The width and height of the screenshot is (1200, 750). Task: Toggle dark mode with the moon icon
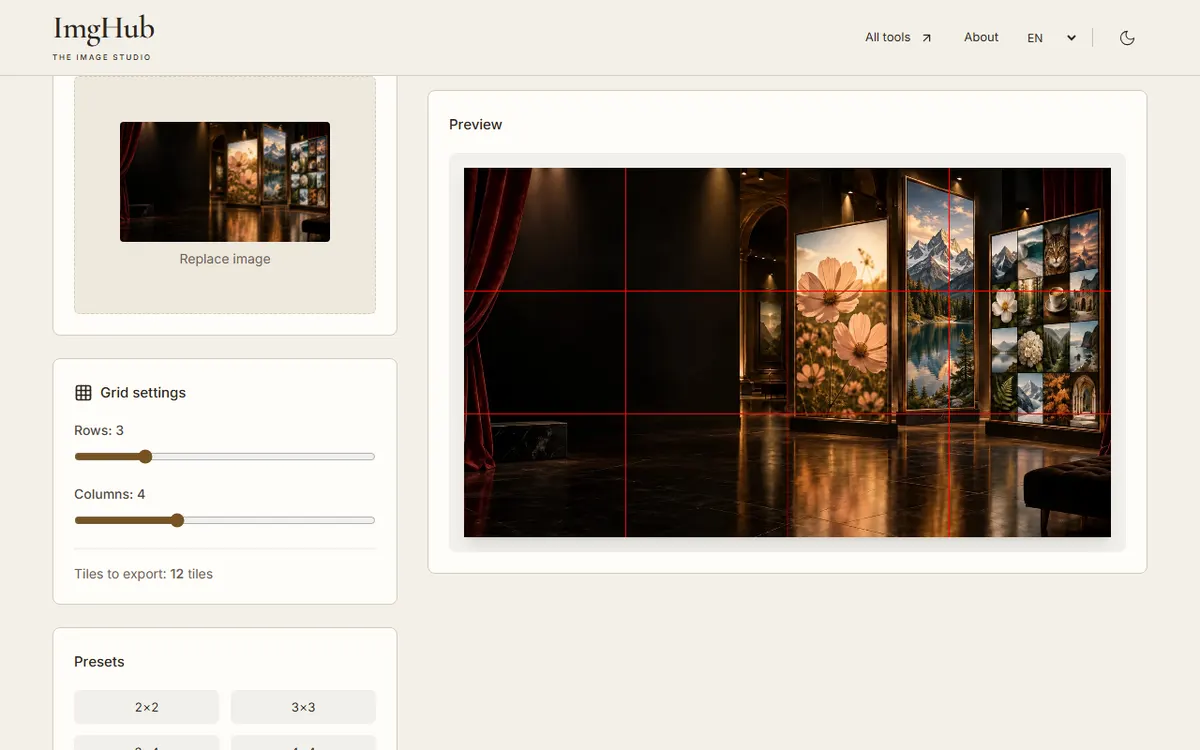point(1127,38)
